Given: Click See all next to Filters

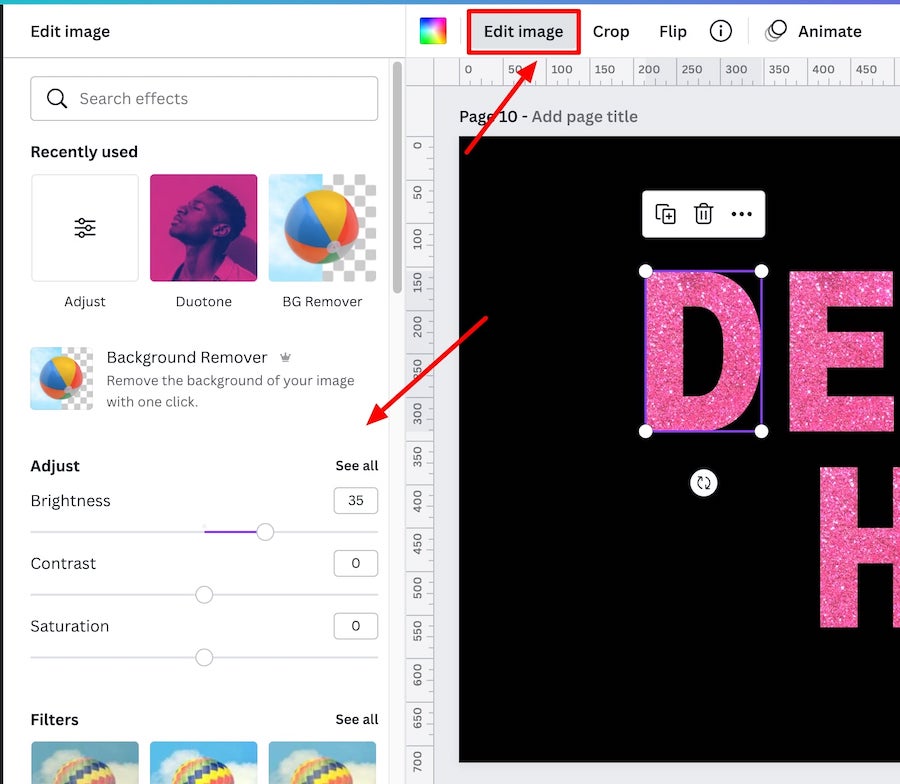Looking at the screenshot, I should point(356,719).
